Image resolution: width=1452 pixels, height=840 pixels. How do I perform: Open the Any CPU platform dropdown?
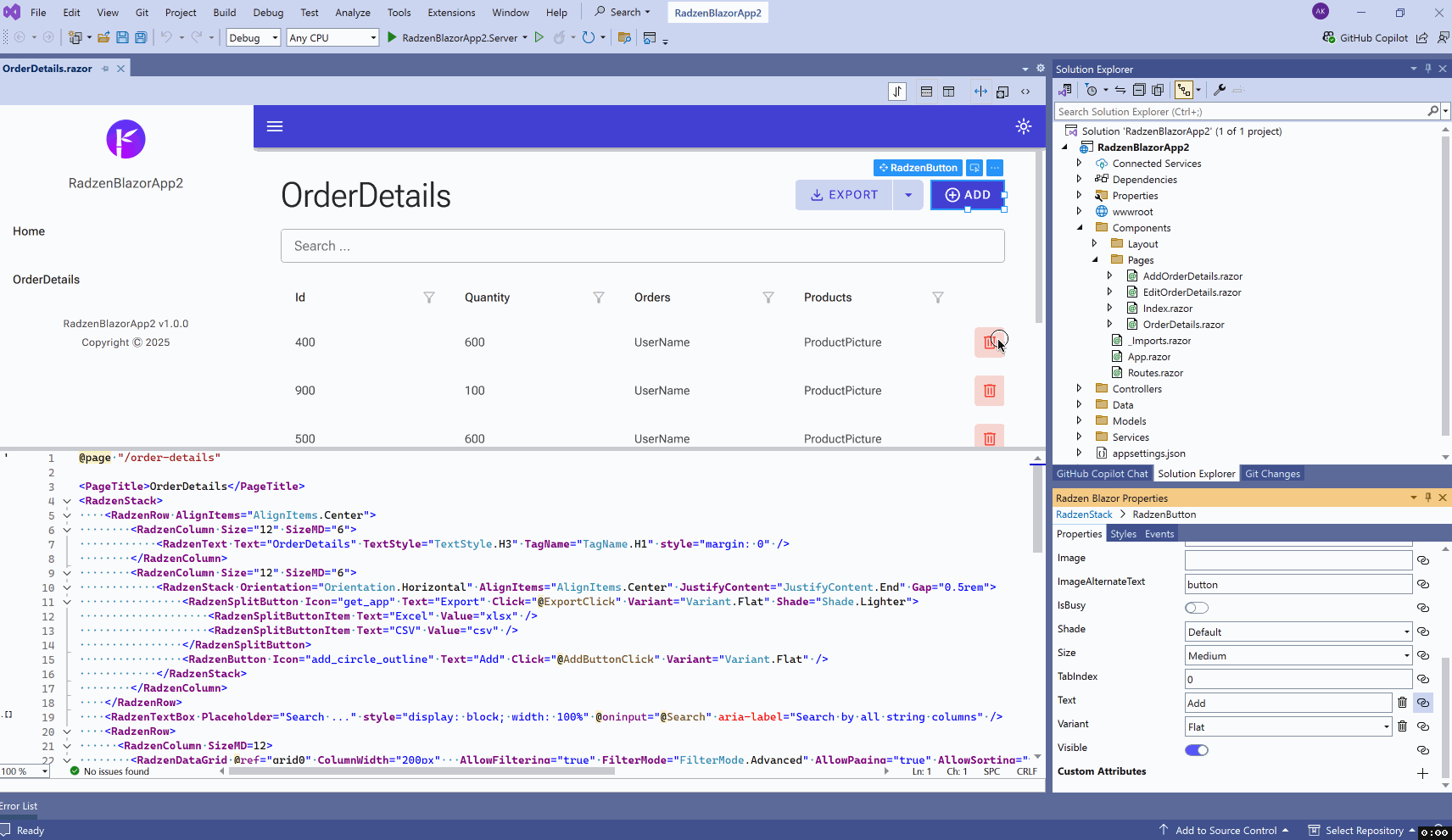coord(332,37)
